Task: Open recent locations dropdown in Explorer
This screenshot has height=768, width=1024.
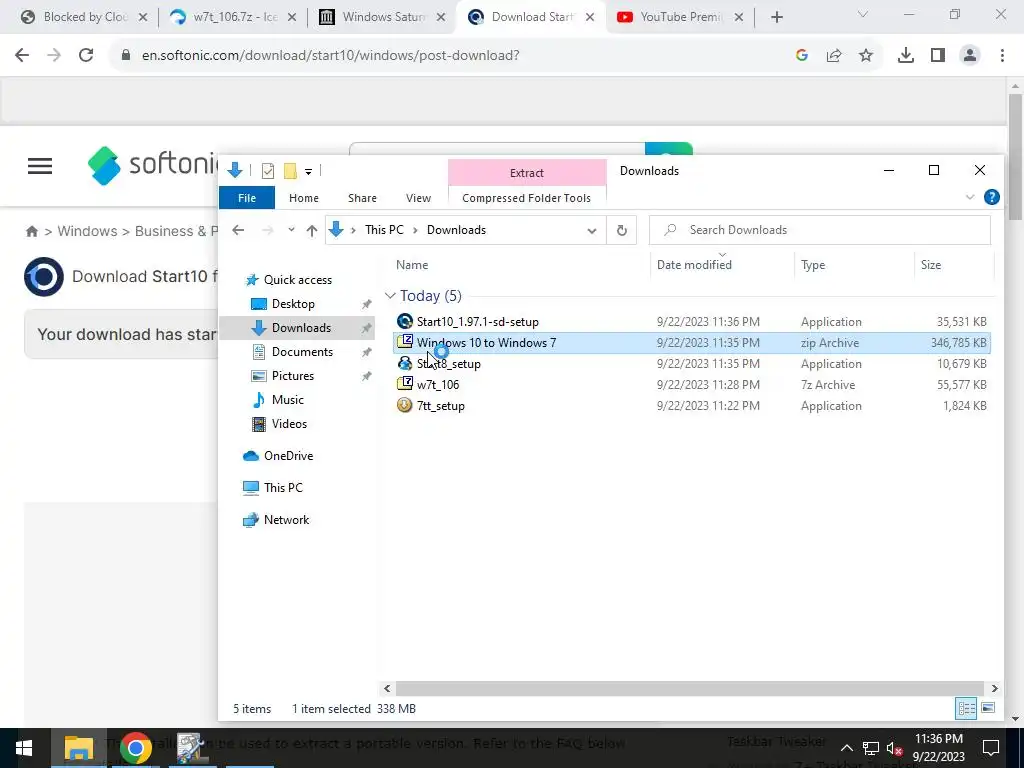Action: pos(291,230)
